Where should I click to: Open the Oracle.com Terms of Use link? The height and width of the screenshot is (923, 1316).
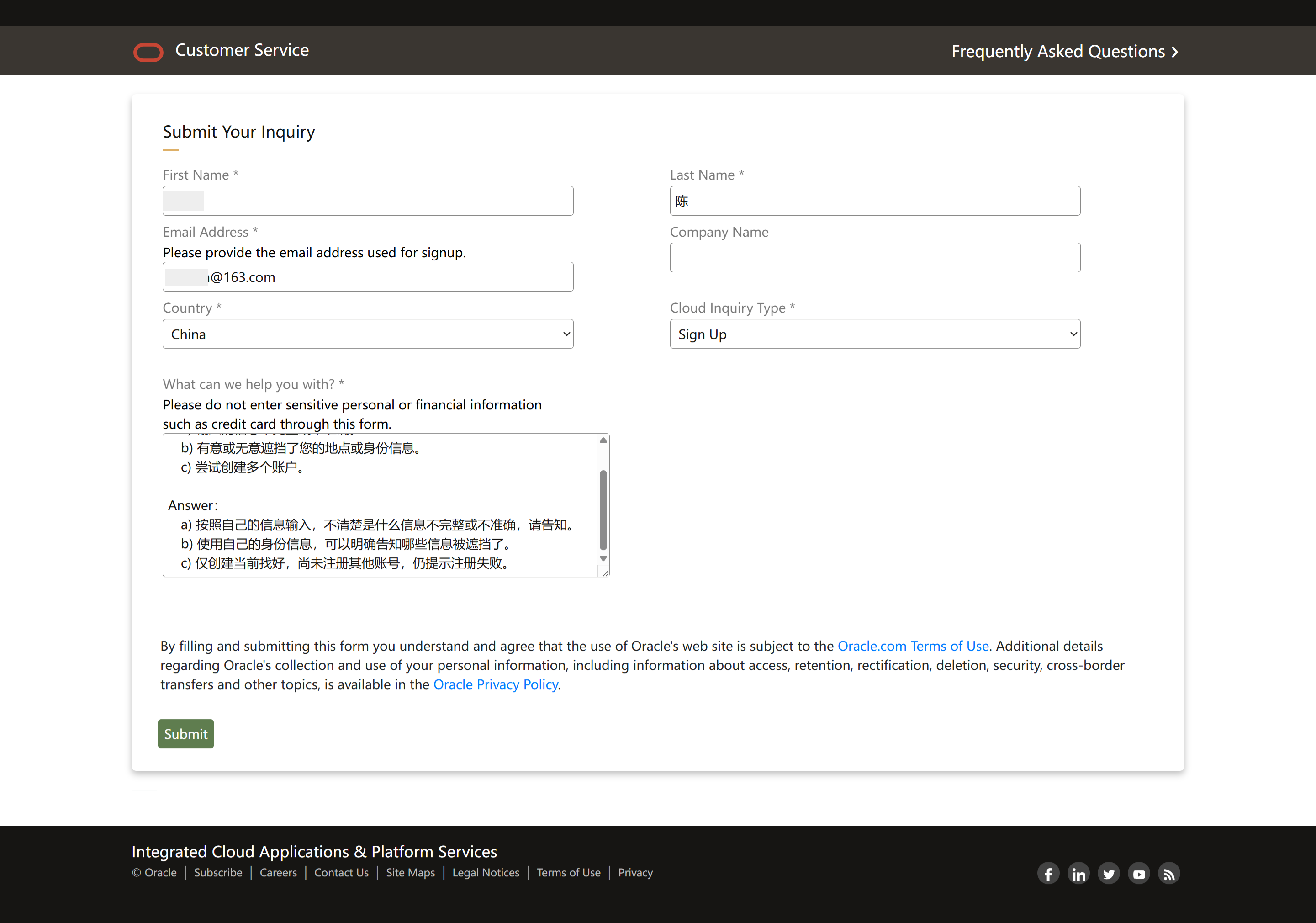[x=913, y=646]
